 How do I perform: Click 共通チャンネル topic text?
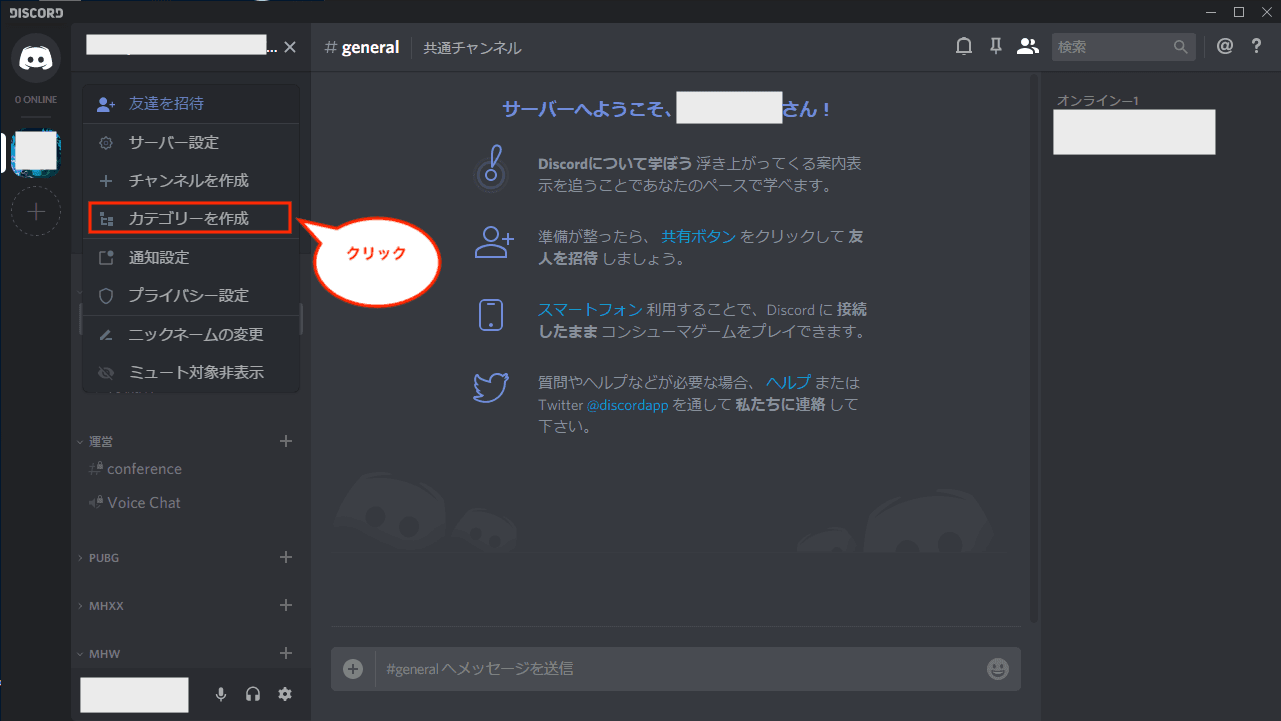click(472, 48)
